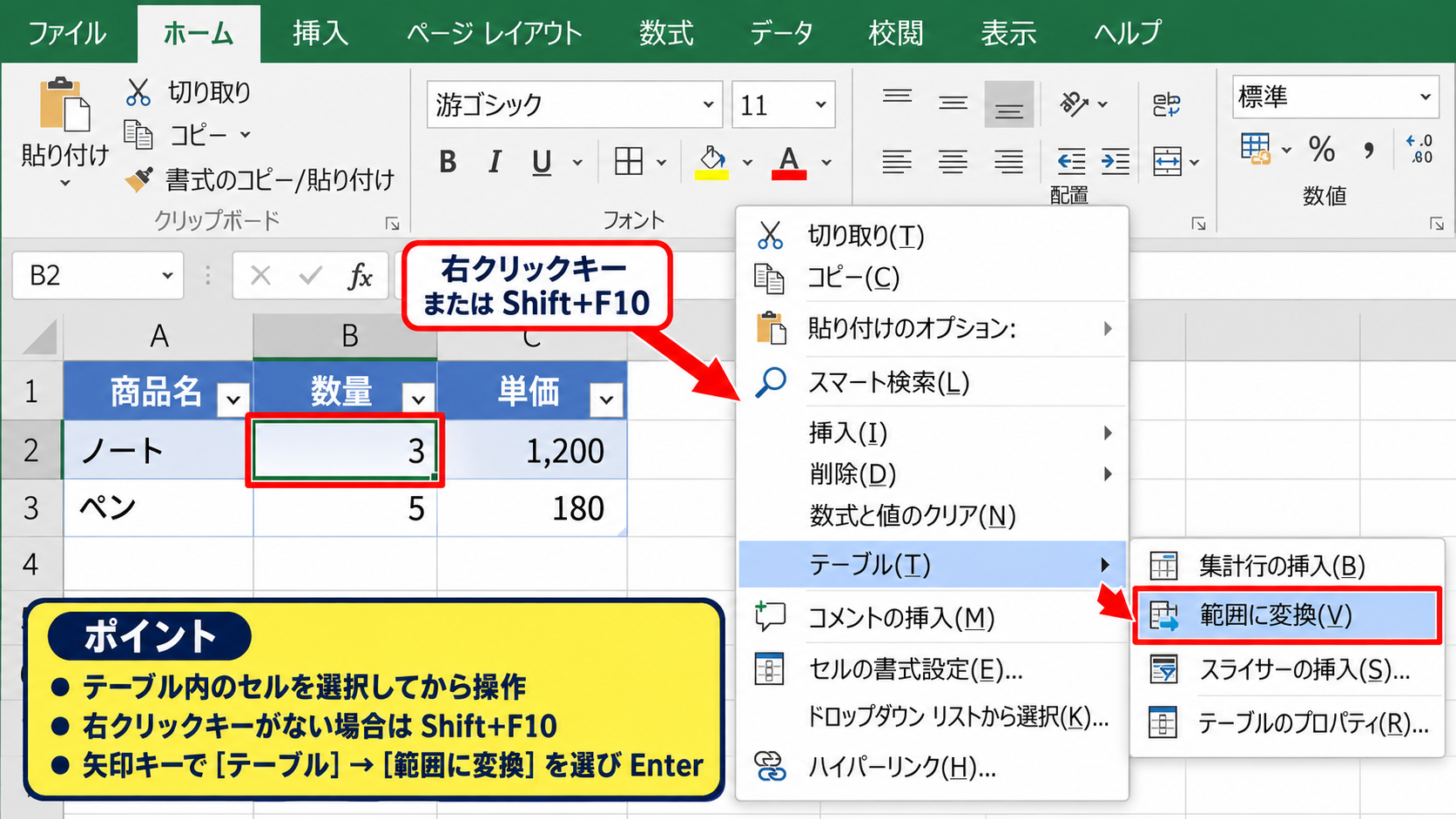Click the Paste (貼り付け) clipboard icon
The width and height of the screenshot is (1456, 819).
[64, 106]
